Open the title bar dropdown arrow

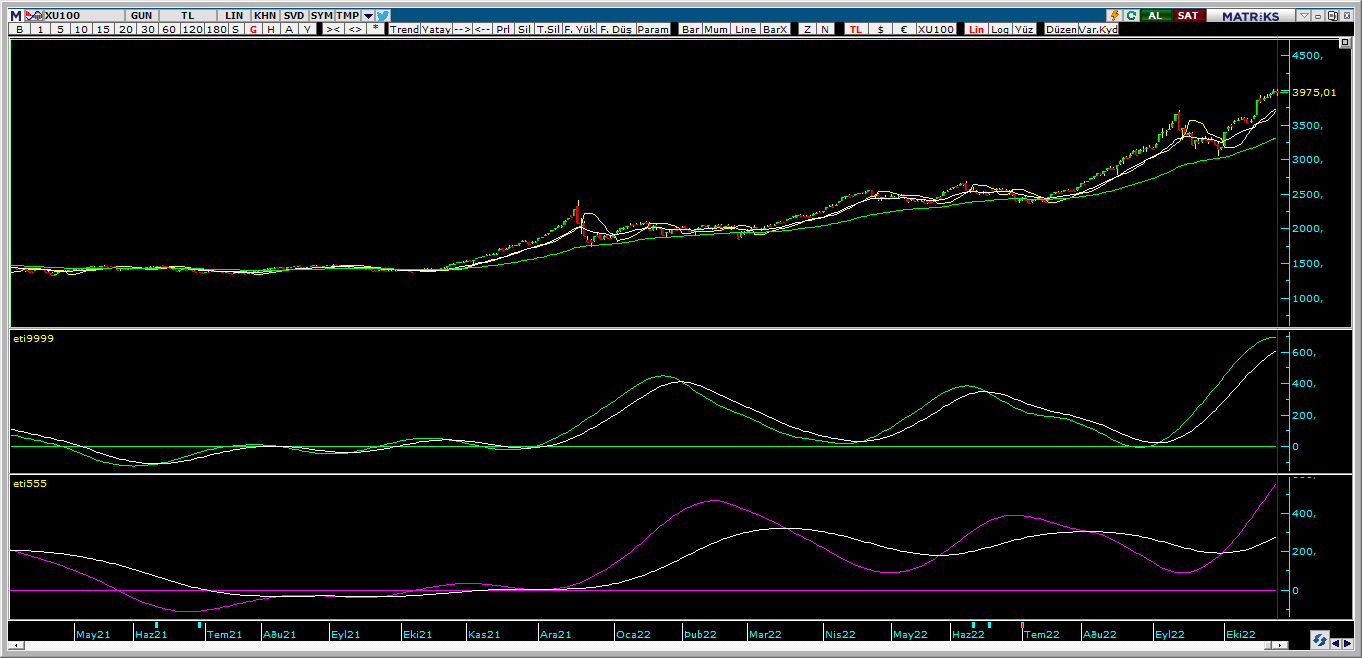[368, 16]
